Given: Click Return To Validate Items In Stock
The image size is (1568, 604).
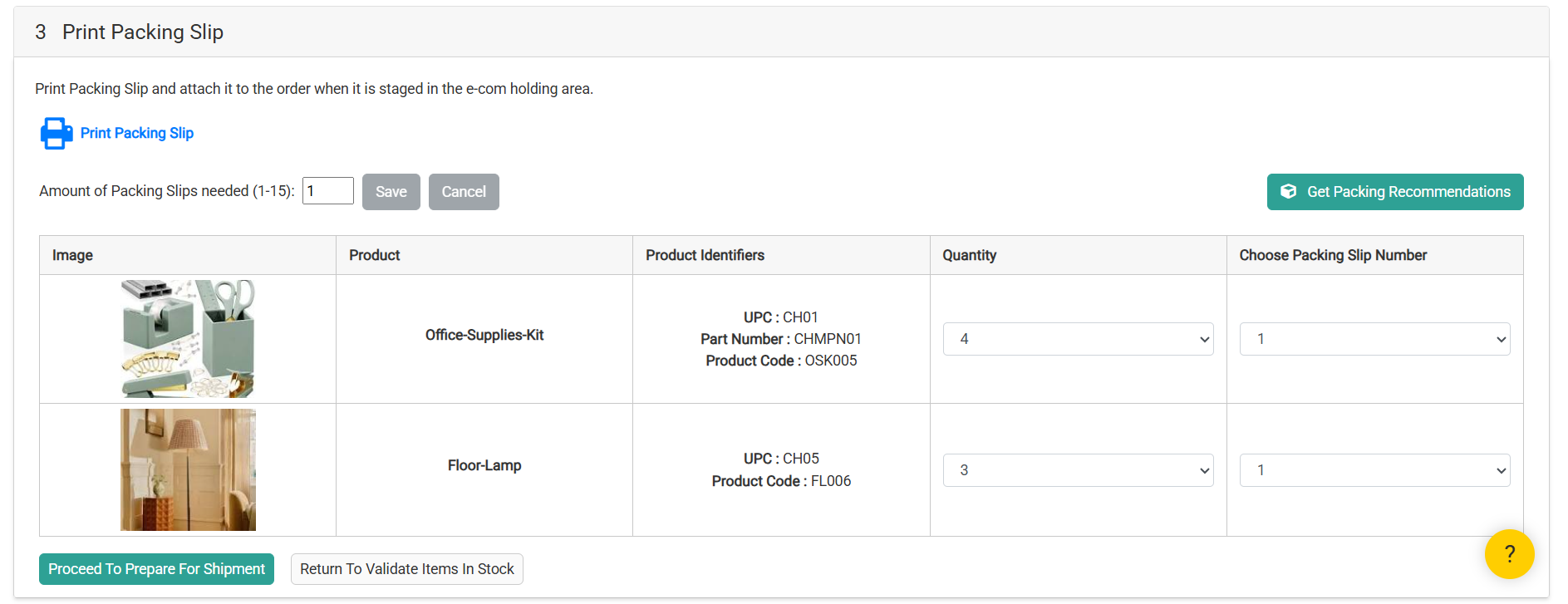Looking at the screenshot, I should tap(406, 569).
